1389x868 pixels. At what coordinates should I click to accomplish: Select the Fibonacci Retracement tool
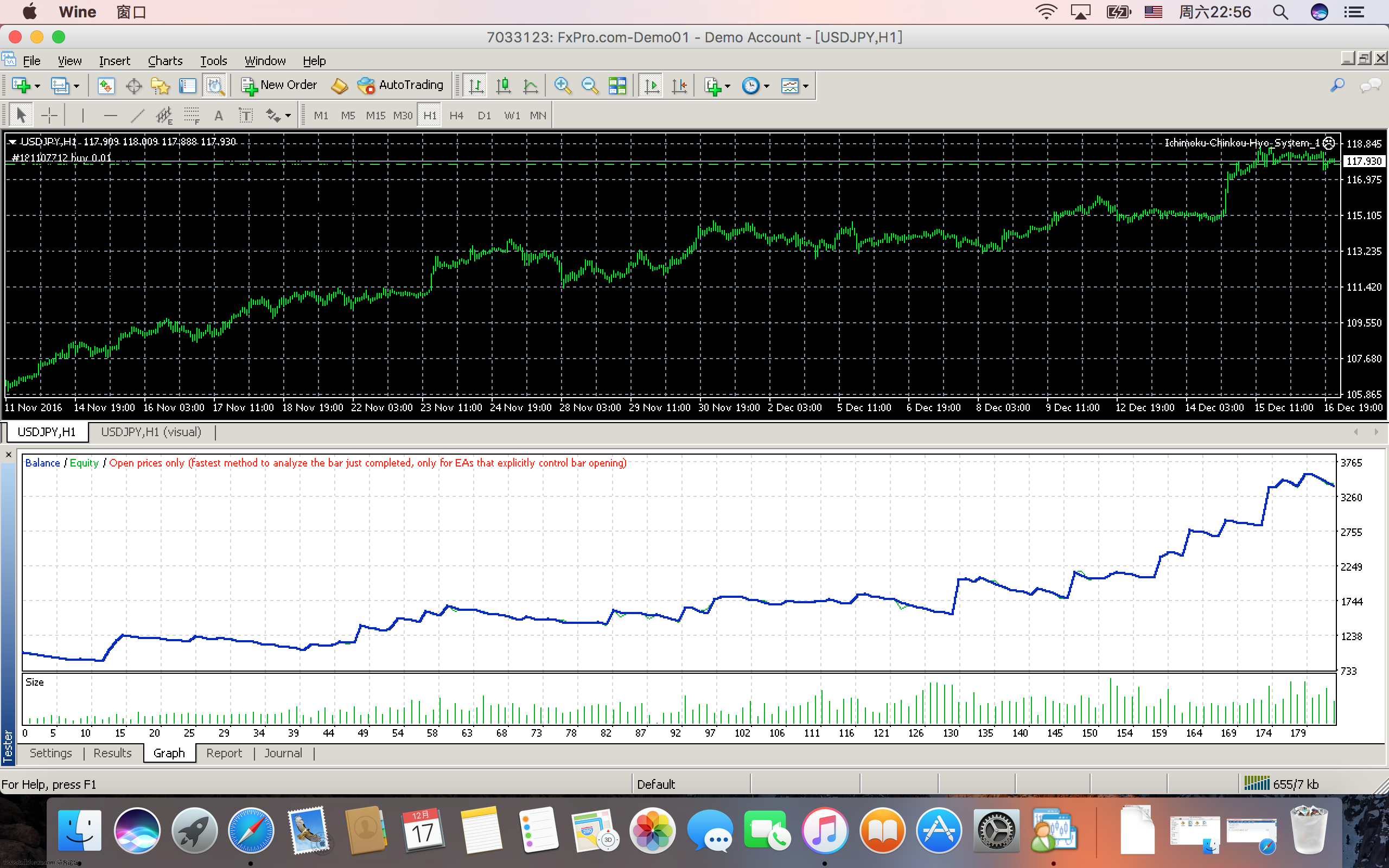pyautogui.click(x=192, y=116)
